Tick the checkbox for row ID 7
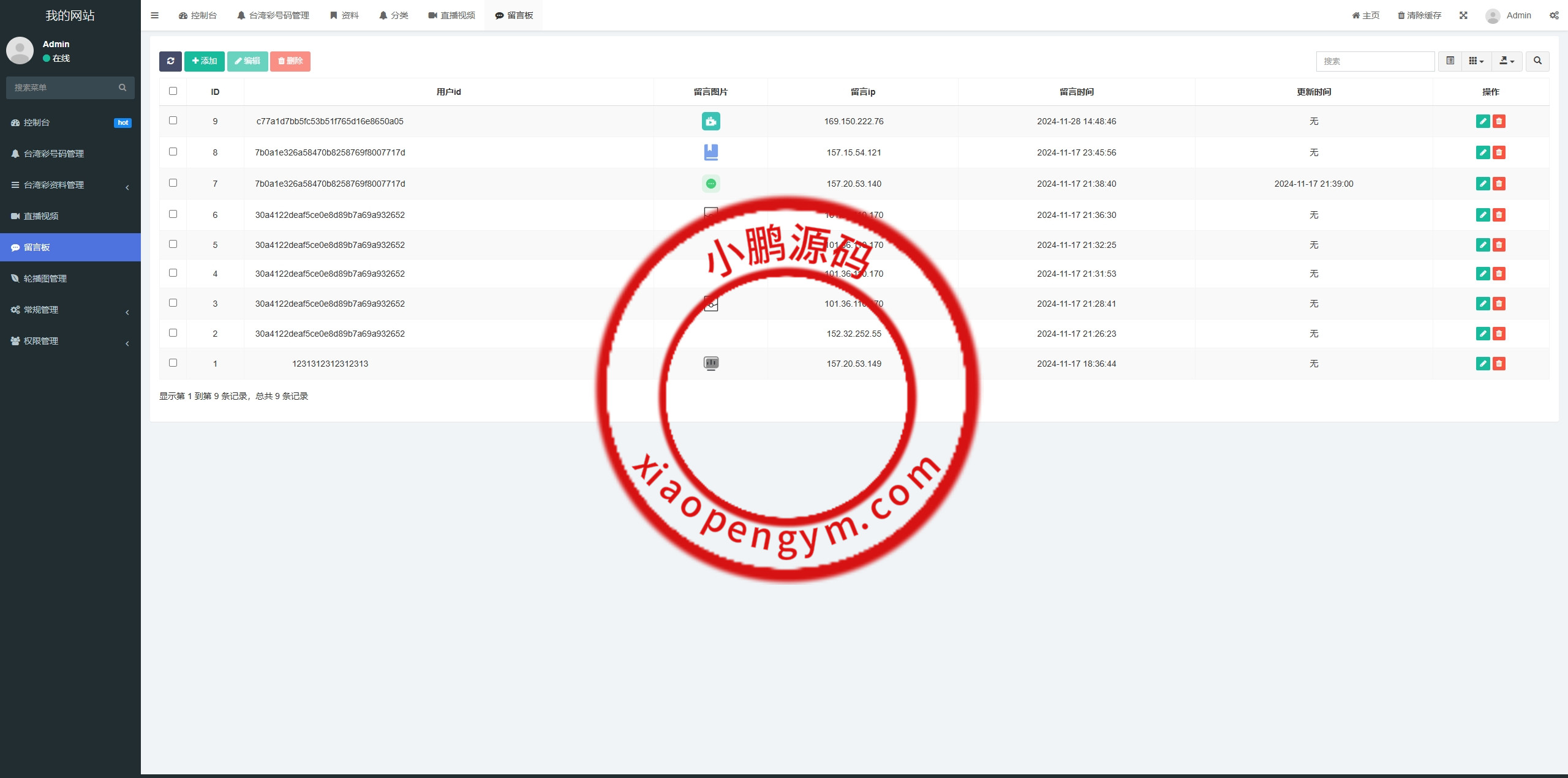The image size is (1568, 778). (173, 183)
